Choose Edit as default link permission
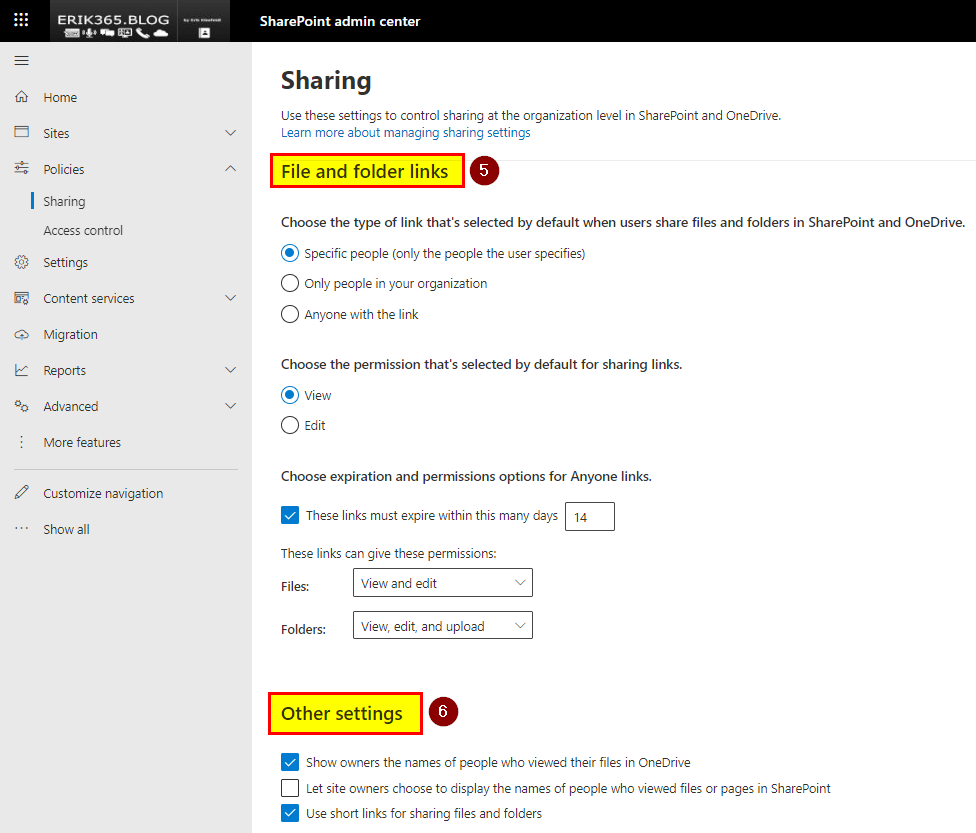This screenshot has width=976, height=833. 290,425
